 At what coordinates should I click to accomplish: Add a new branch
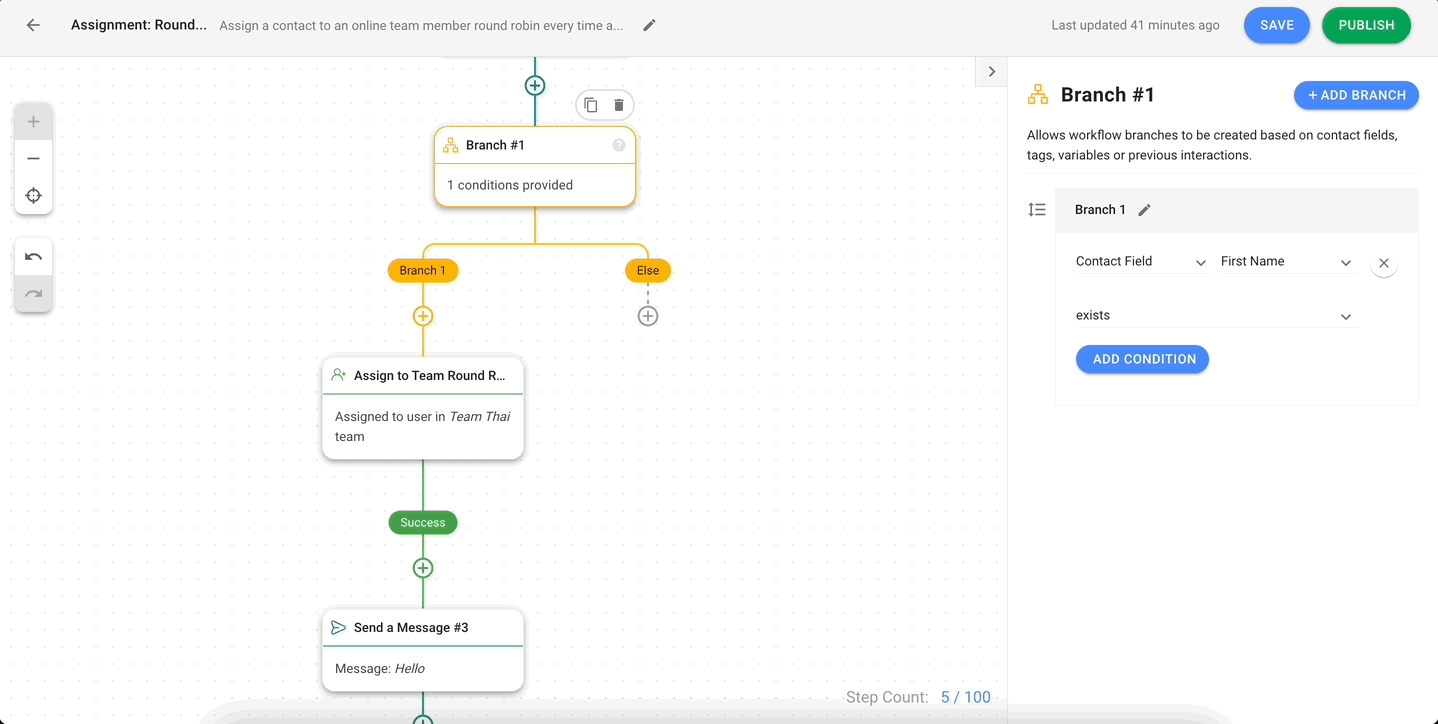[1356, 95]
